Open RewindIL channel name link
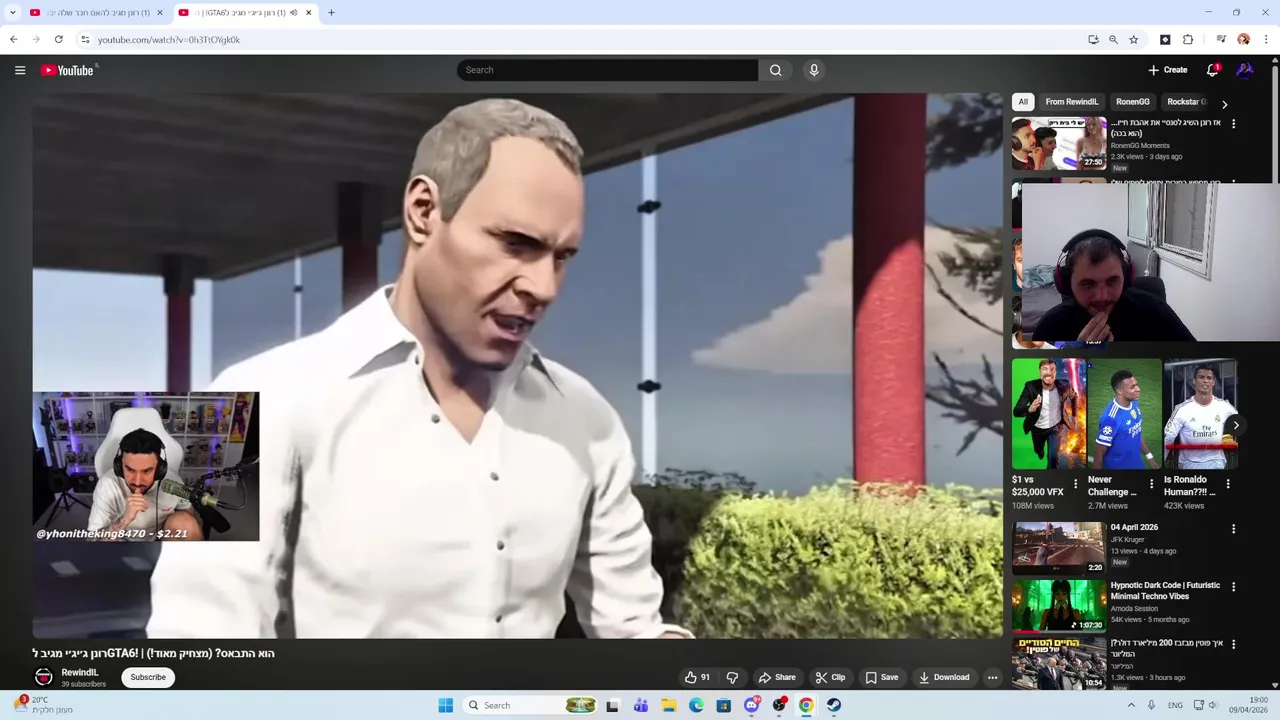This screenshot has width=1280, height=720. tap(80, 673)
